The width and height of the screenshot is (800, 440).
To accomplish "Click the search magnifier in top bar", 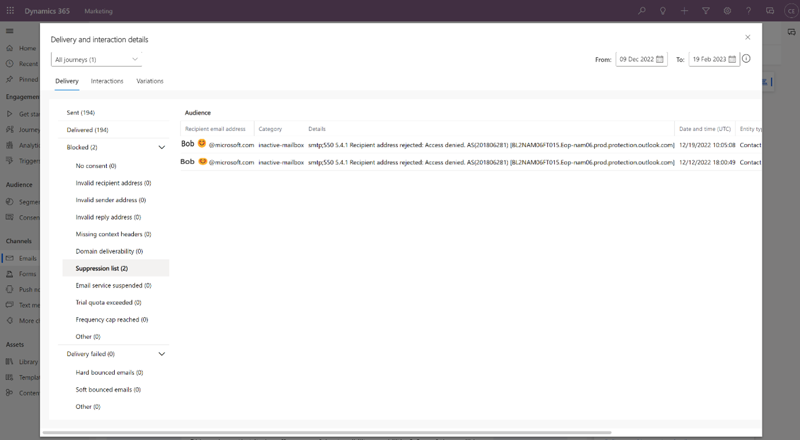I will tap(642, 10).
